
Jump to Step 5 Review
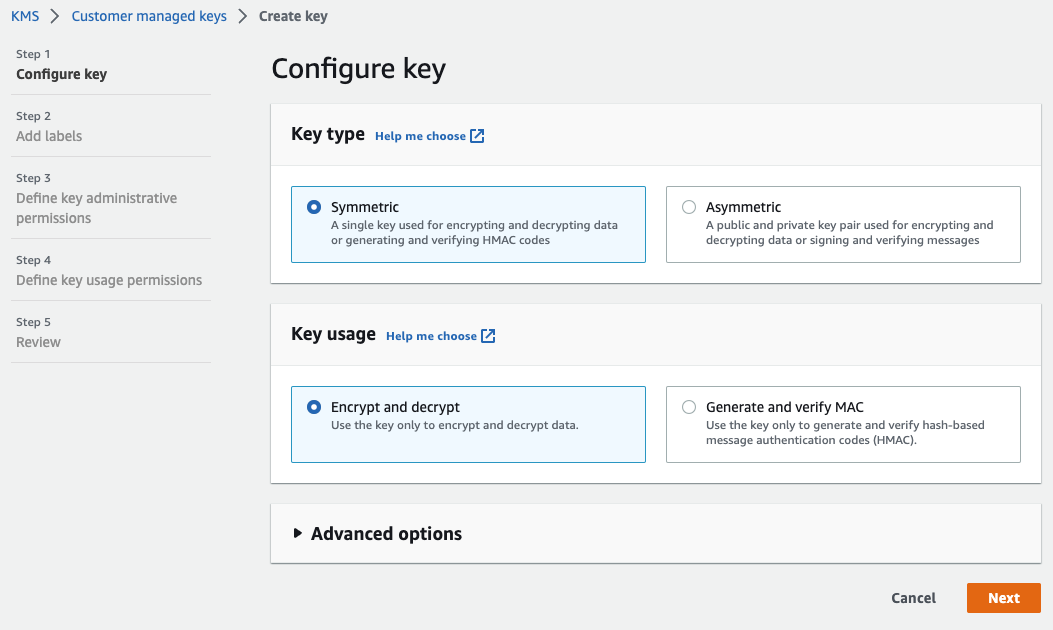38,342
